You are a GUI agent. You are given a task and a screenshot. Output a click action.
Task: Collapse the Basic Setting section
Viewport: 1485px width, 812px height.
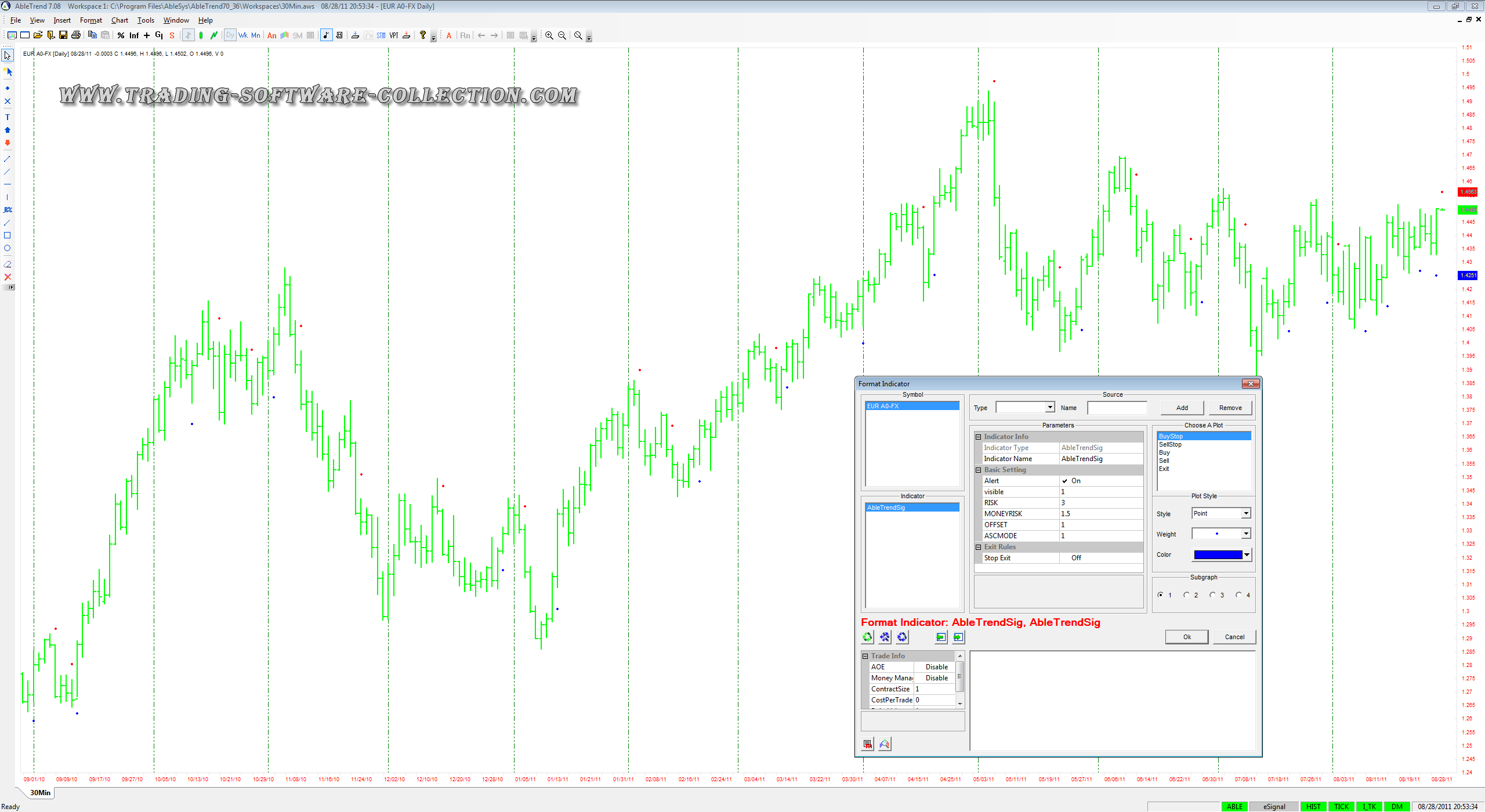point(979,470)
